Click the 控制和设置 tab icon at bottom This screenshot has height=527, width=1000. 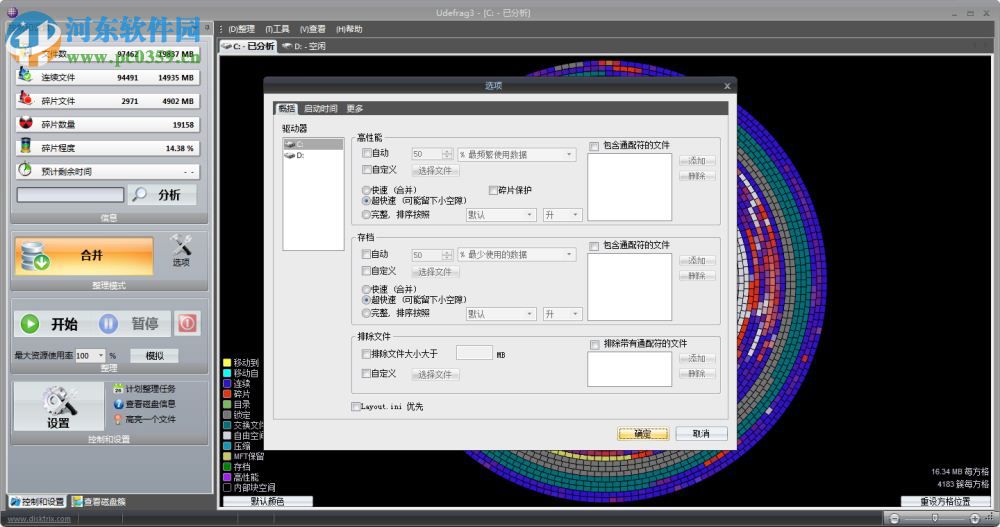[15, 501]
